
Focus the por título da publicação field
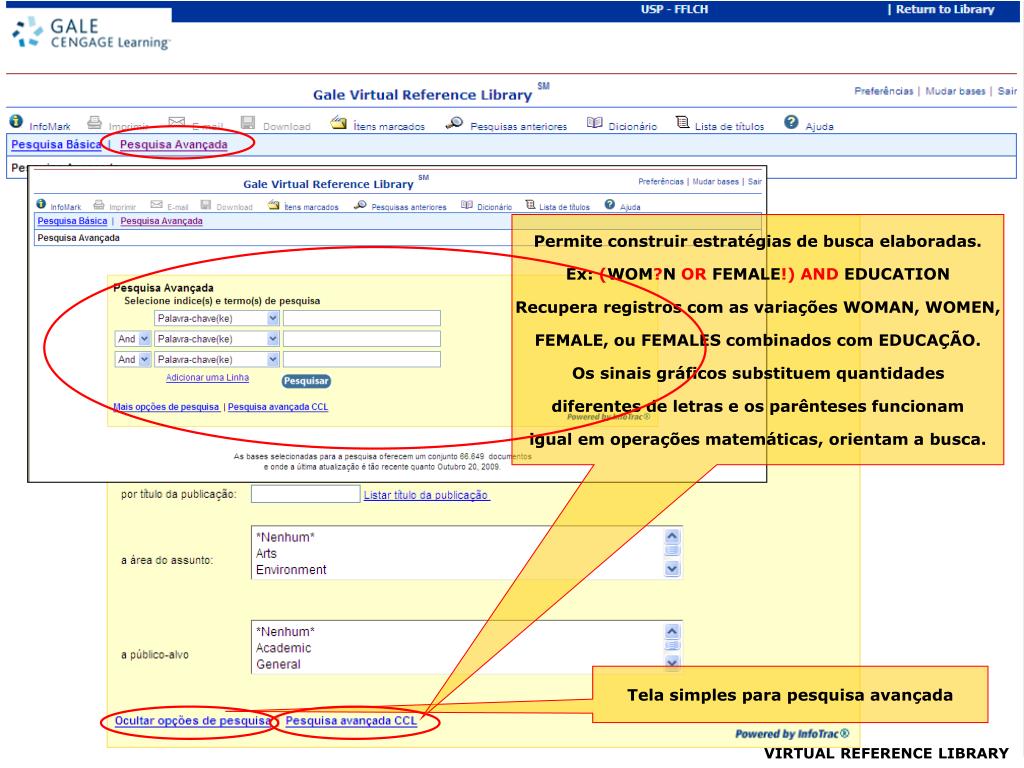click(306, 494)
